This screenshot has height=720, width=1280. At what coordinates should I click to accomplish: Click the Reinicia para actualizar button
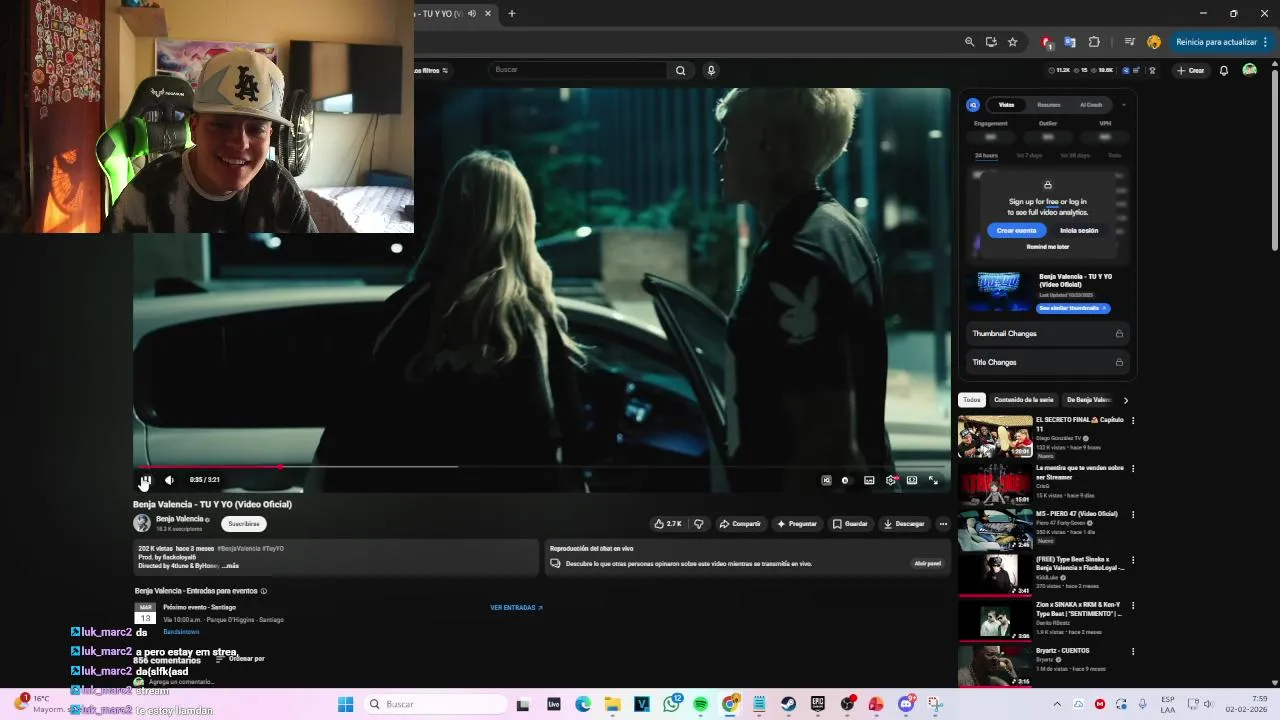(x=1222, y=42)
